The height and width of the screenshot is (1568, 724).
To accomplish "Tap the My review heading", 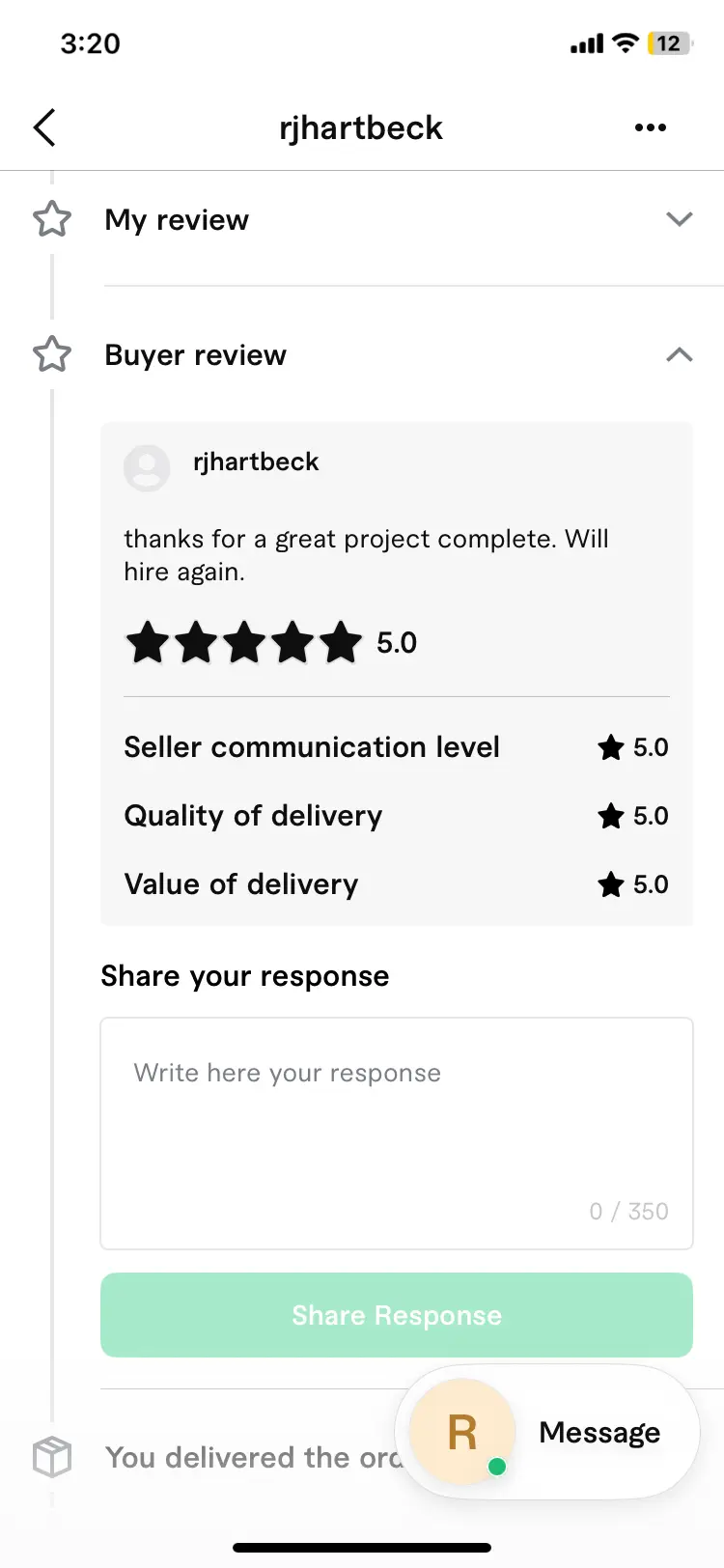I will click(177, 220).
